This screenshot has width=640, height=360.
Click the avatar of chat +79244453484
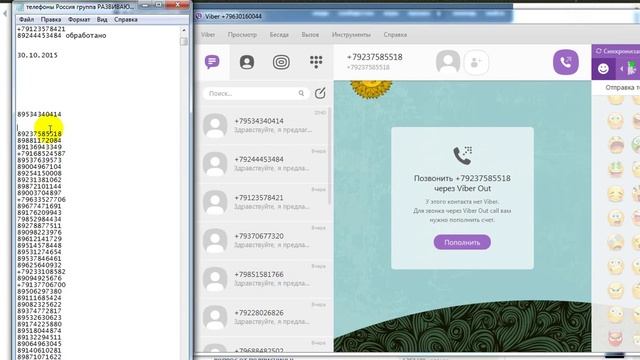pyautogui.click(x=215, y=164)
